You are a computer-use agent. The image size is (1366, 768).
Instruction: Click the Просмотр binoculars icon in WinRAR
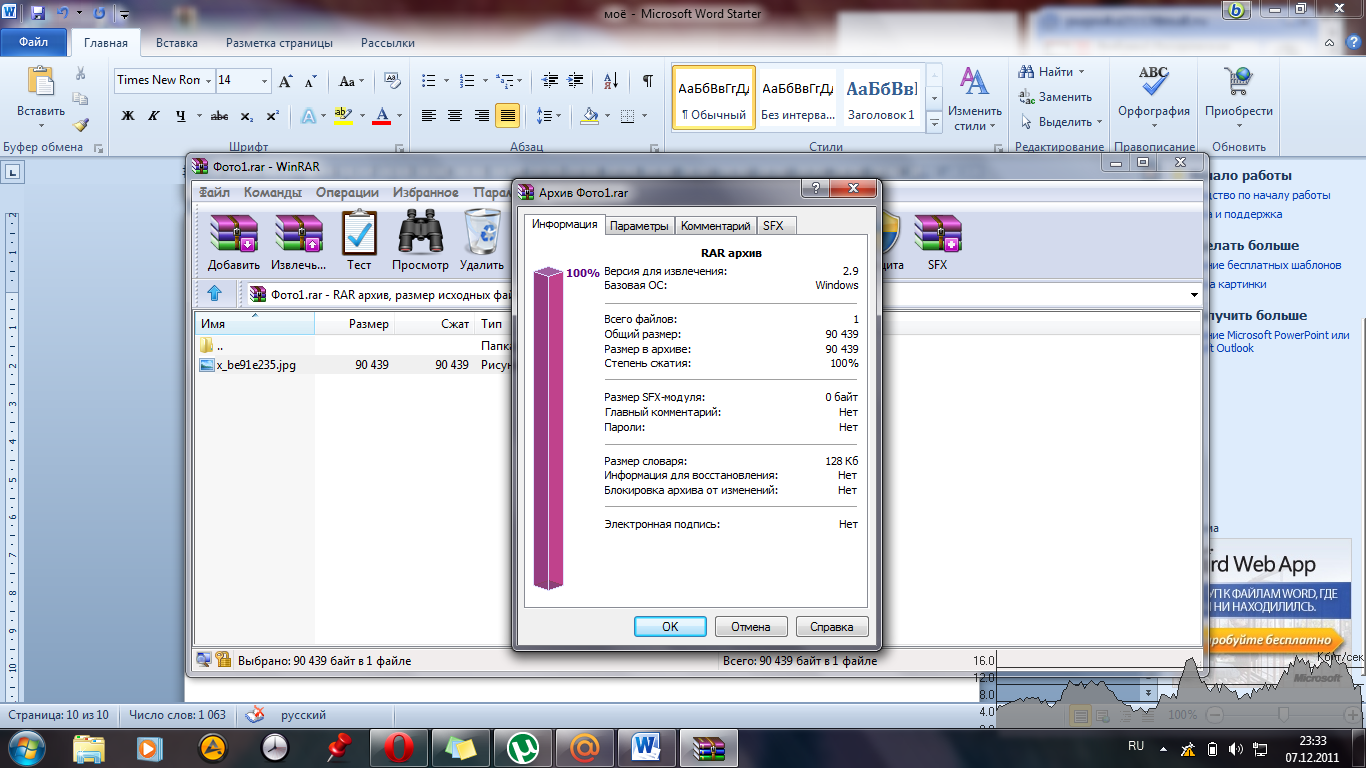tap(421, 232)
